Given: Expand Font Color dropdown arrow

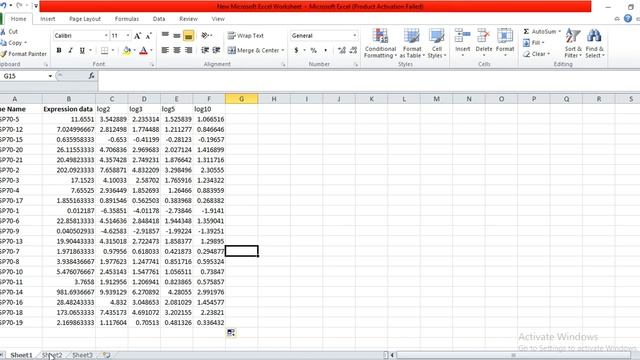Looking at the screenshot, I should (151, 50).
